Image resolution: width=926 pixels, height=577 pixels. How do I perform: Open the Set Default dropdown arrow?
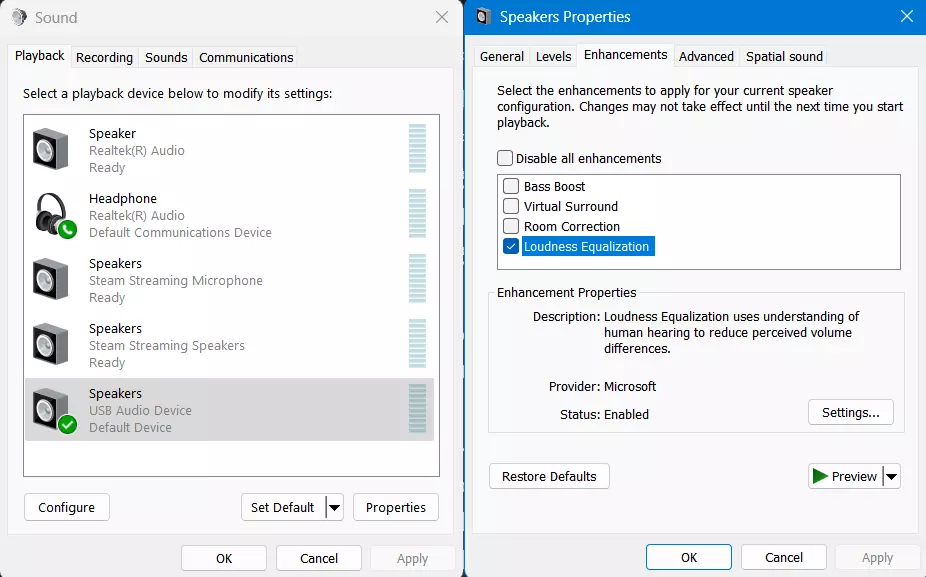coord(334,508)
